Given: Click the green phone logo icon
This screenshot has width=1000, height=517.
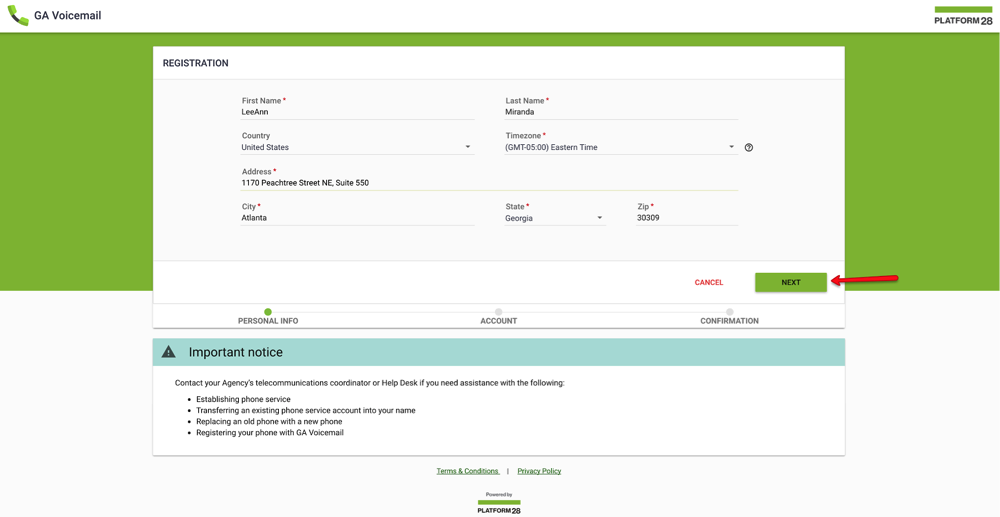Looking at the screenshot, I should (x=18, y=15).
